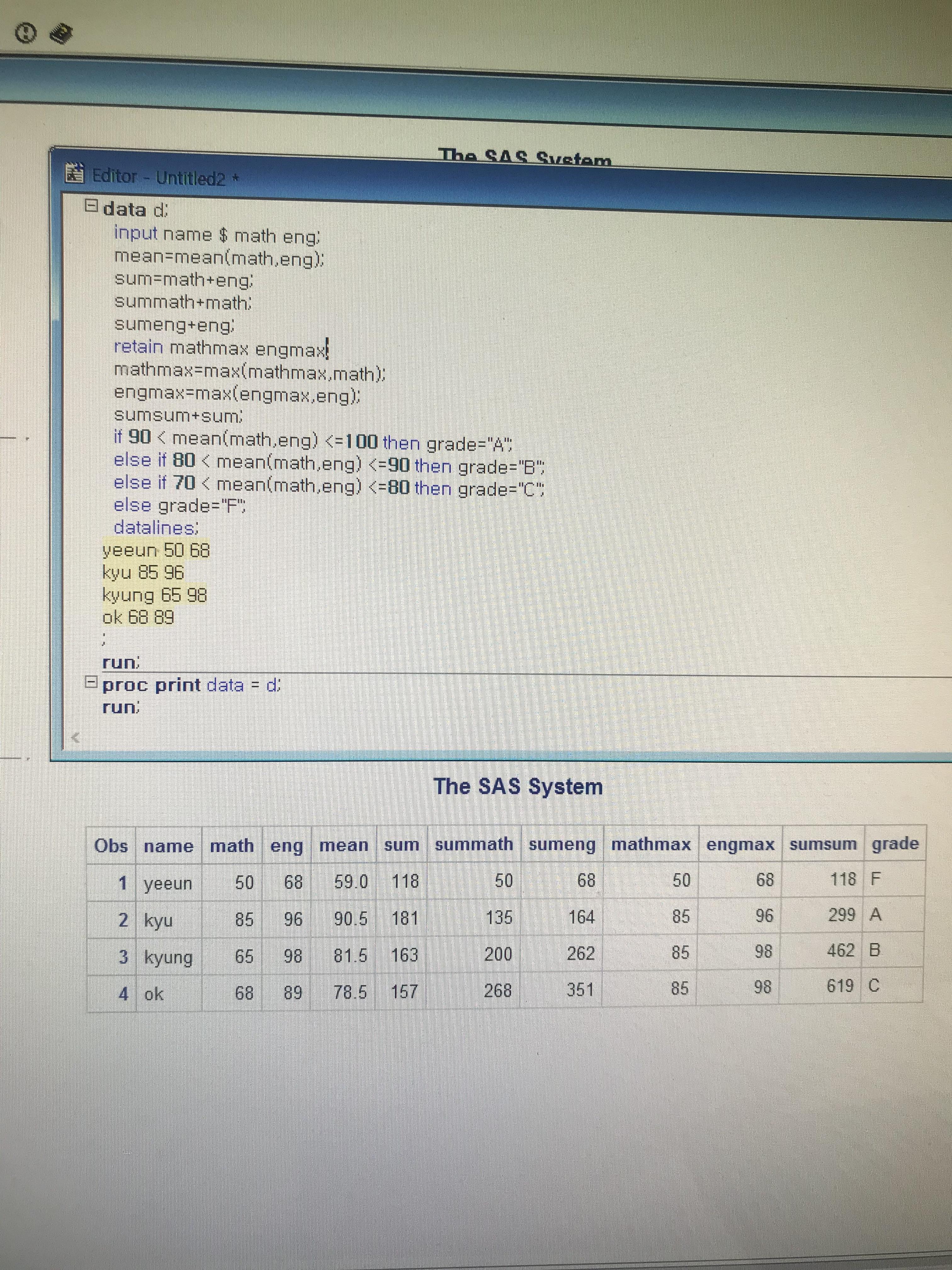Click the summath value 268 cell
952x1270 pixels.
498,991
